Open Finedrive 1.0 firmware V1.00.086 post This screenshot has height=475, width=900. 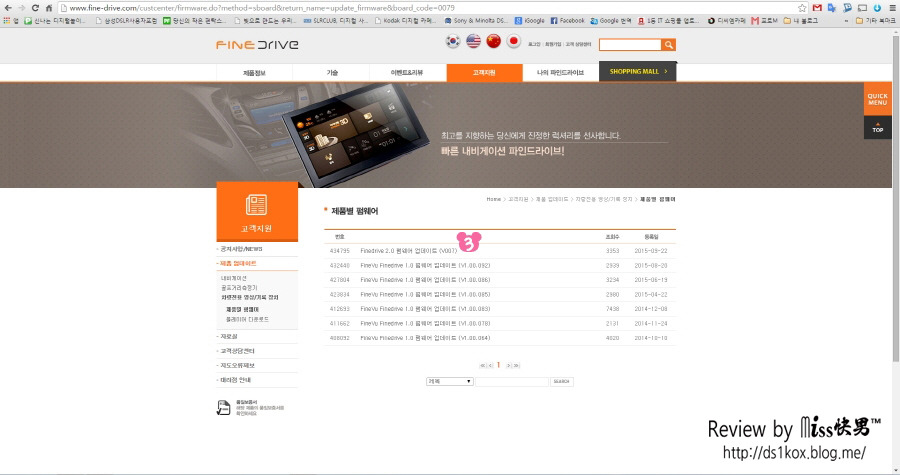coord(425,280)
